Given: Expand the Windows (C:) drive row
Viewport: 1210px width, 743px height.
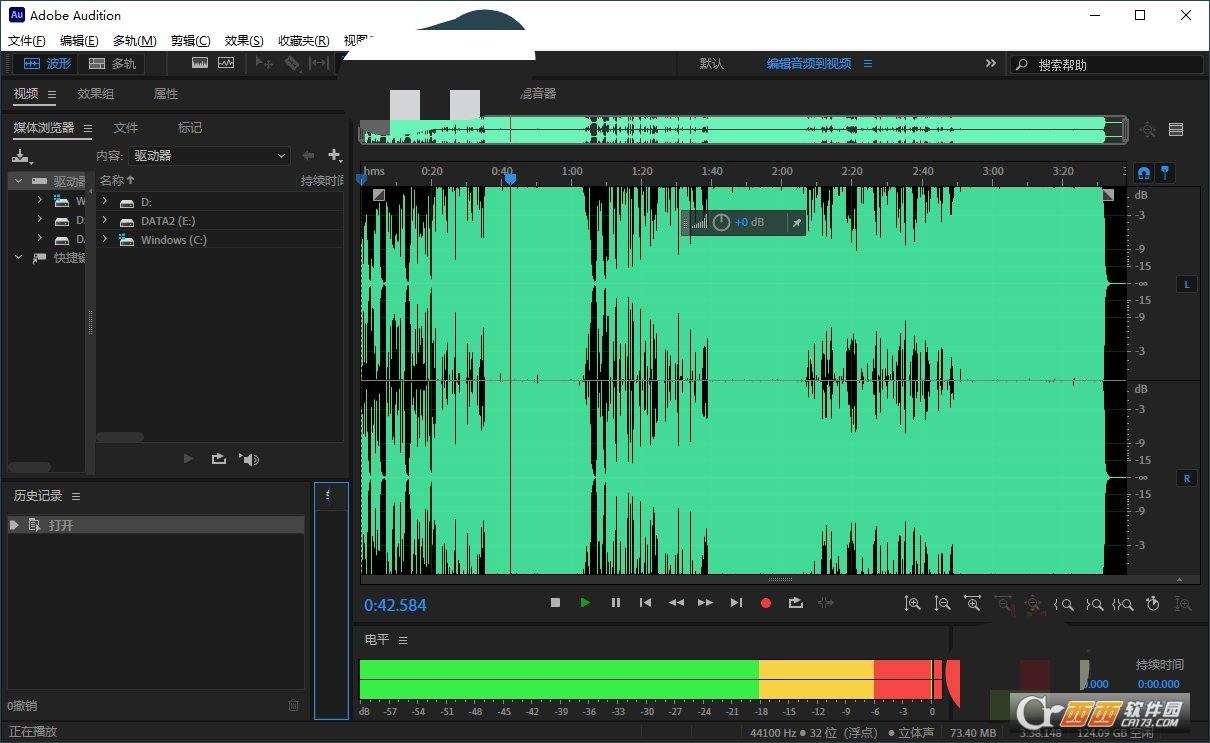Looking at the screenshot, I should tap(105, 240).
